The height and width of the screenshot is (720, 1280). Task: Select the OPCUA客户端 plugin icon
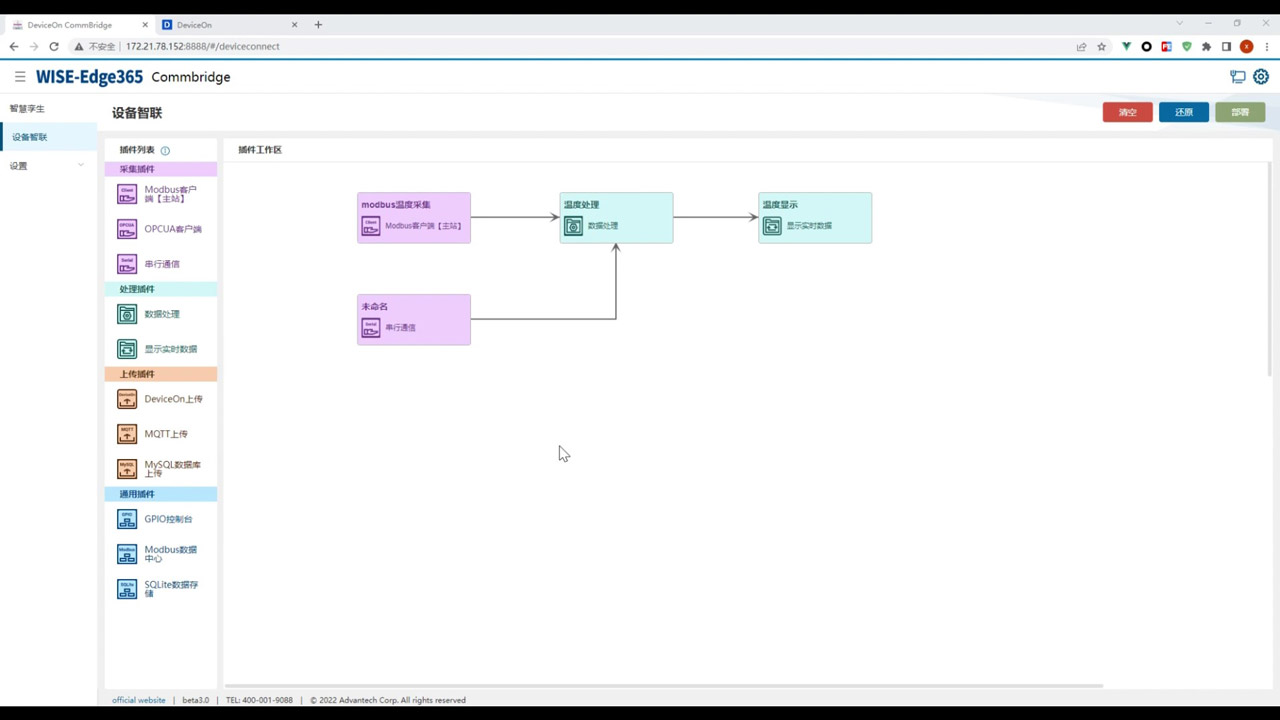pyautogui.click(x=127, y=229)
